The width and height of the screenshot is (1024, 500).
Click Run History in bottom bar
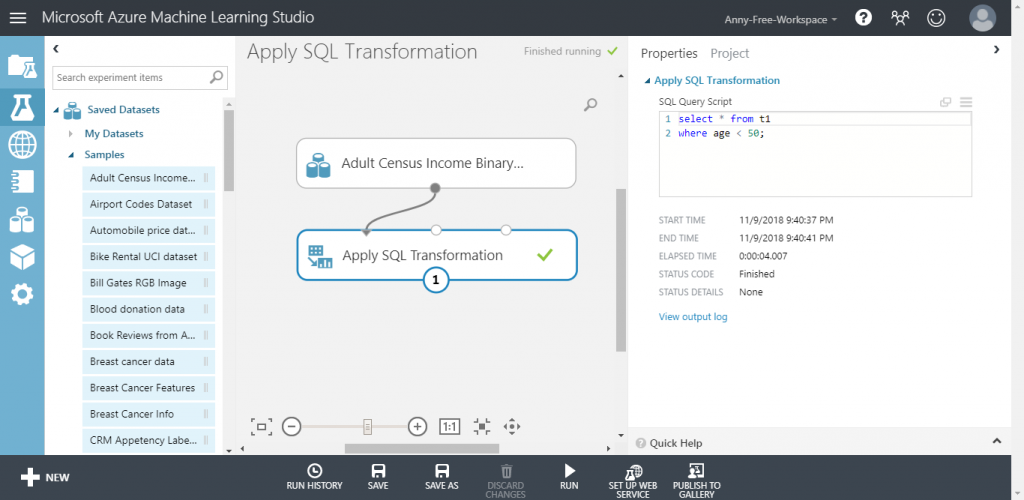tap(314, 477)
